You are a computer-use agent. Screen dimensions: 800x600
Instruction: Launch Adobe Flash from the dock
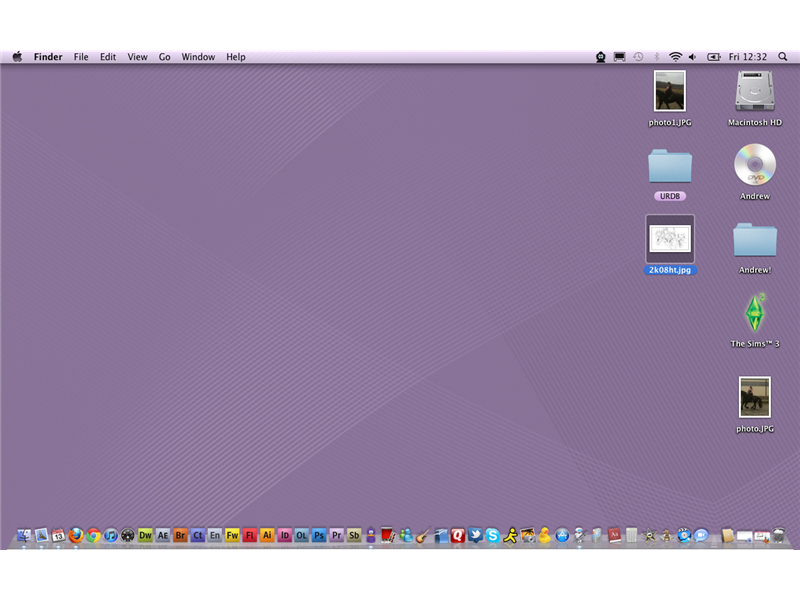point(251,537)
